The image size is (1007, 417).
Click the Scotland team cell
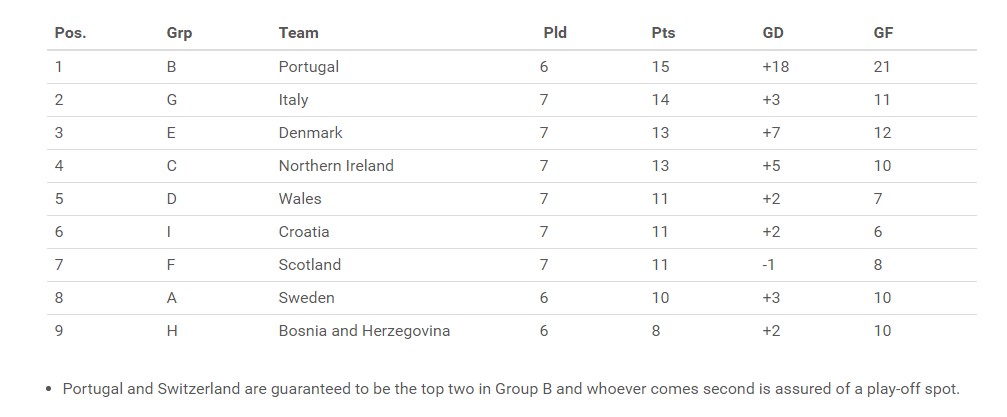tap(310, 265)
